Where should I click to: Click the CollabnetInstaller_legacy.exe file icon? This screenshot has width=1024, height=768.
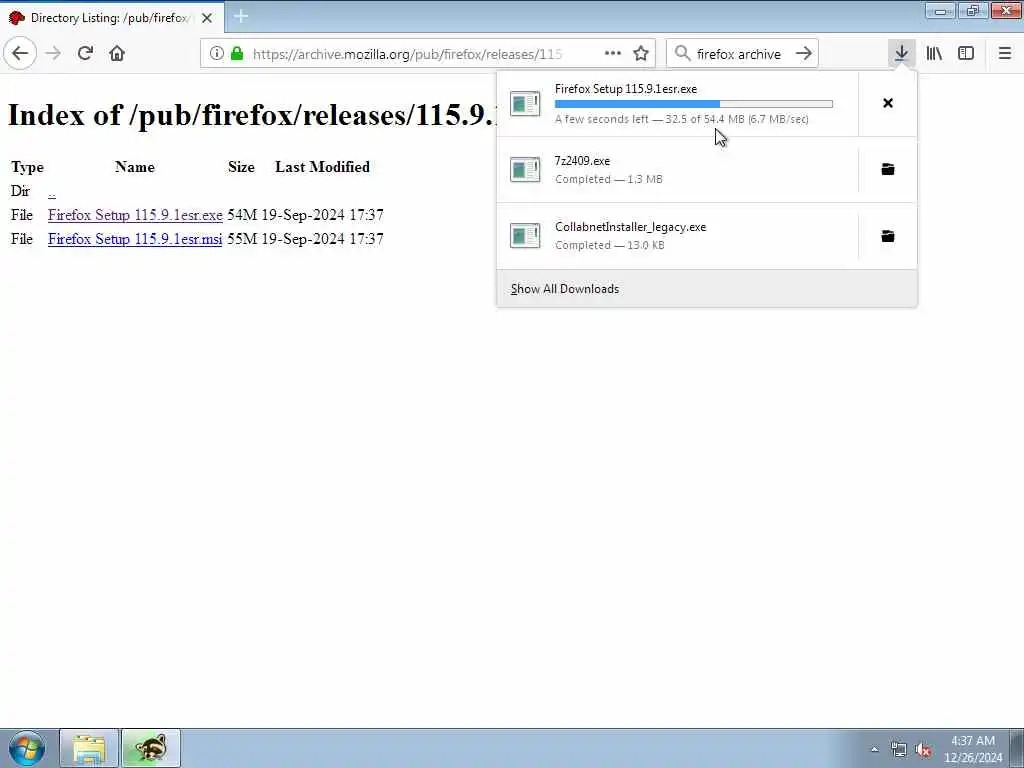pos(525,236)
